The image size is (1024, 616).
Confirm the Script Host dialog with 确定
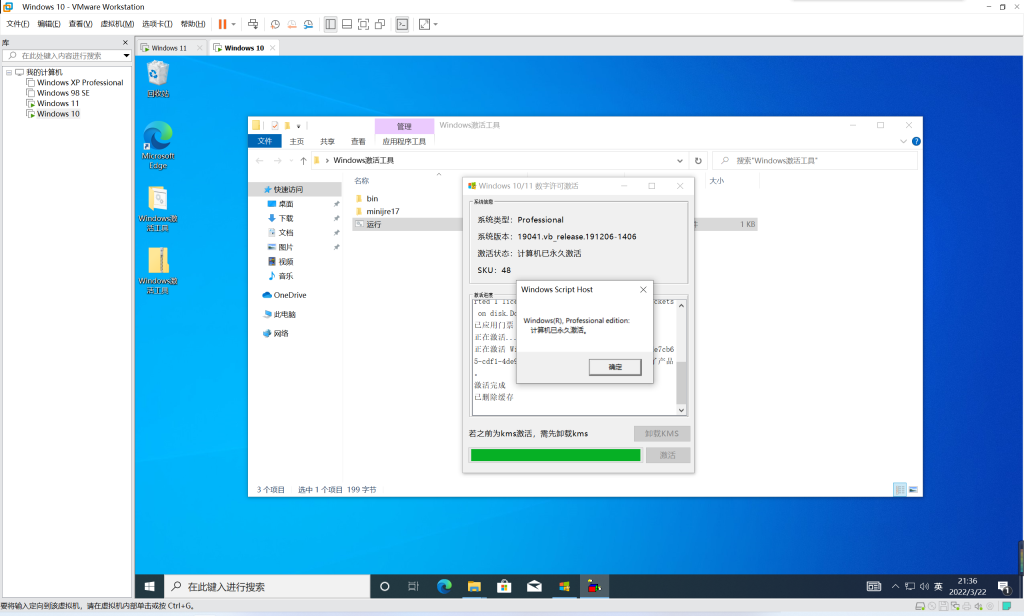coord(615,367)
